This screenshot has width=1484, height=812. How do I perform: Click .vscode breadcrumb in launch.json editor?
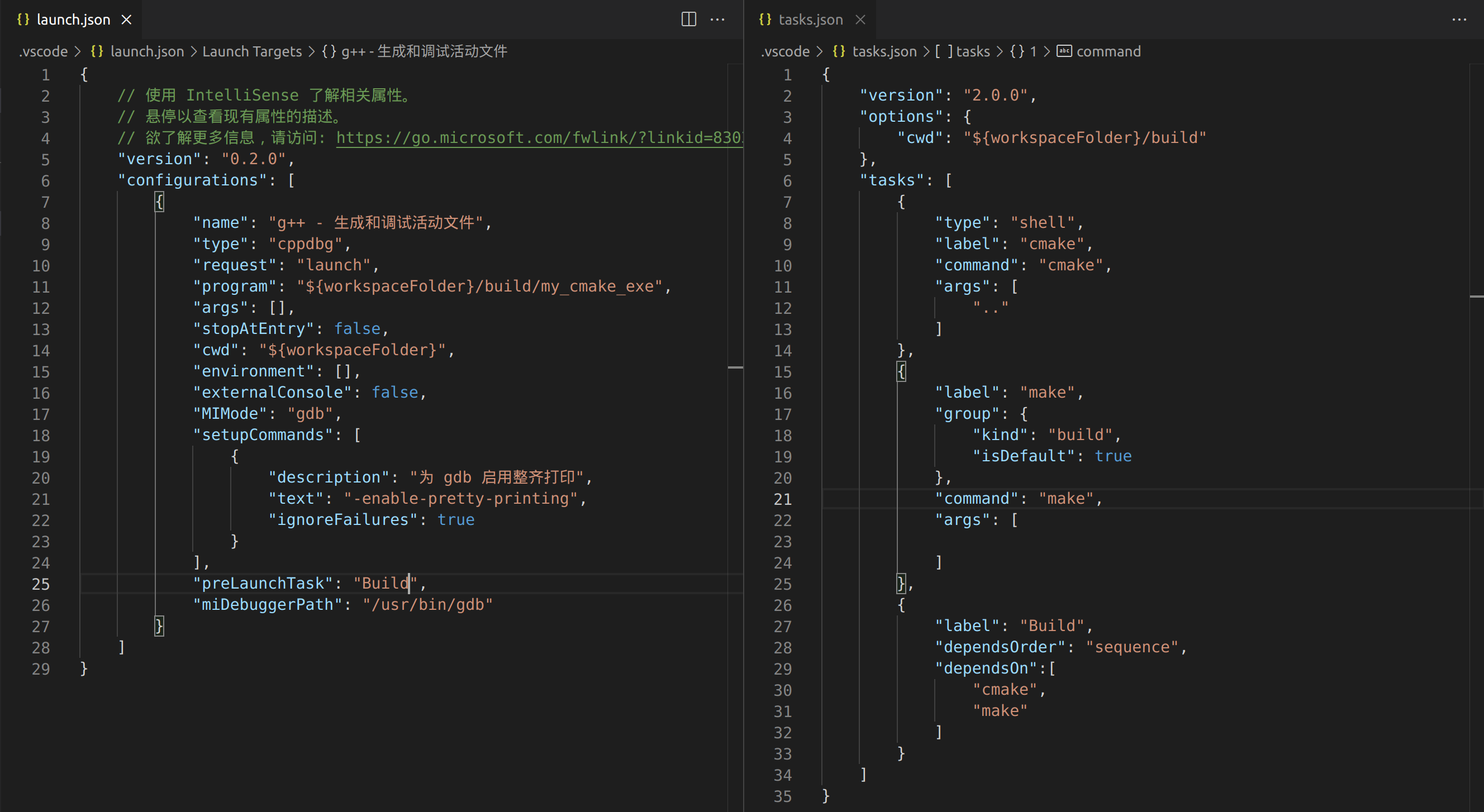click(43, 51)
